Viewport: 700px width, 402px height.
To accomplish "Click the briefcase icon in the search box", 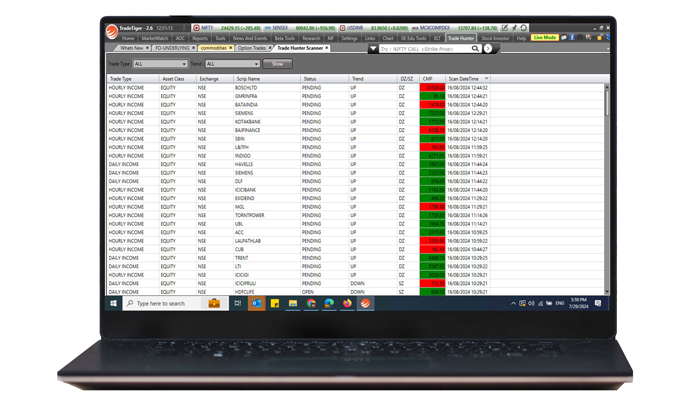I will (214, 303).
